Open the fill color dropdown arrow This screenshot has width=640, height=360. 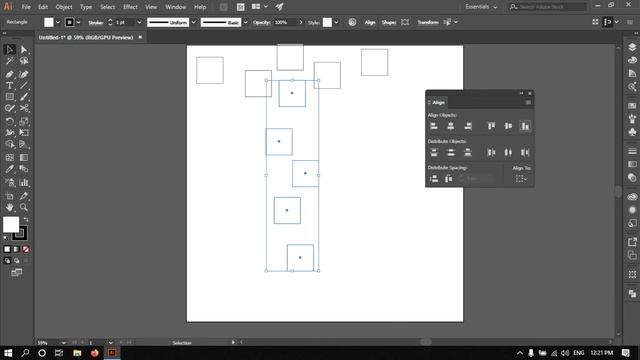[x=58, y=22]
